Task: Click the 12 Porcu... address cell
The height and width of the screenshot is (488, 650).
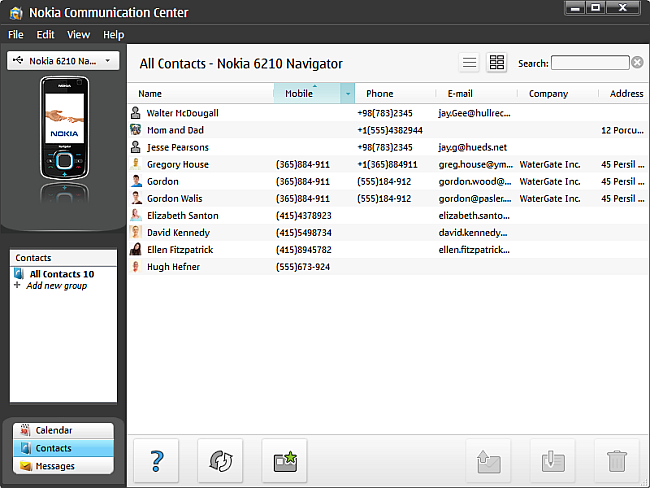Action: 622,130
